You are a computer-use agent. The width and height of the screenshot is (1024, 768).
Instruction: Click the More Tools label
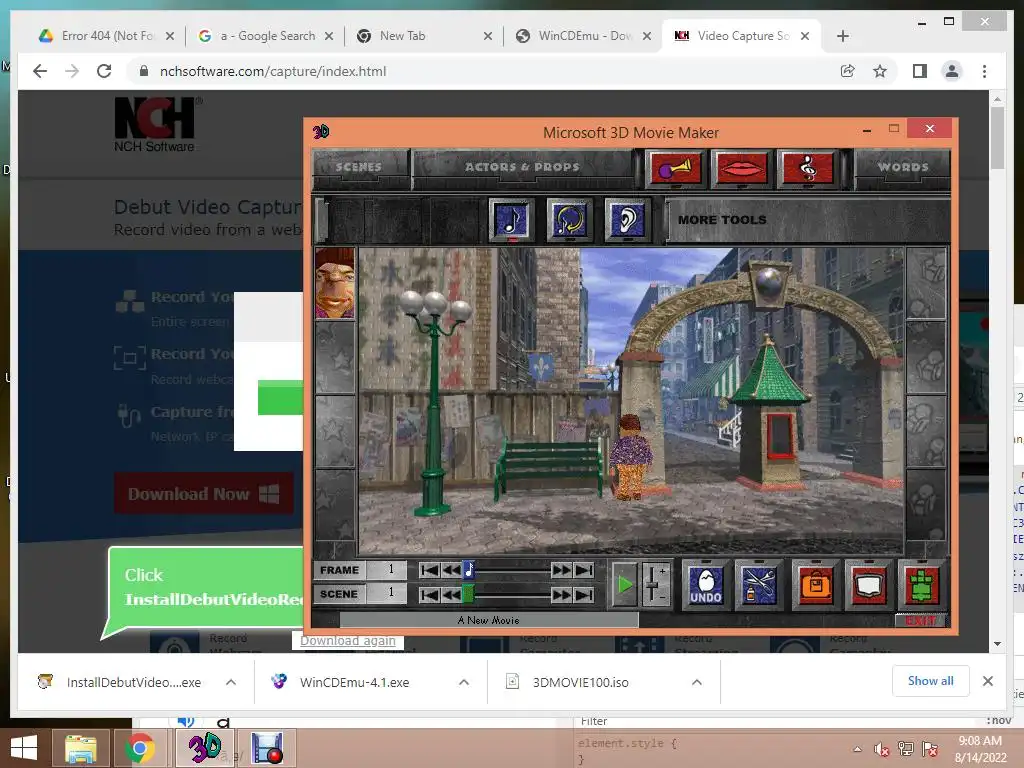pyautogui.click(x=722, y=220)
